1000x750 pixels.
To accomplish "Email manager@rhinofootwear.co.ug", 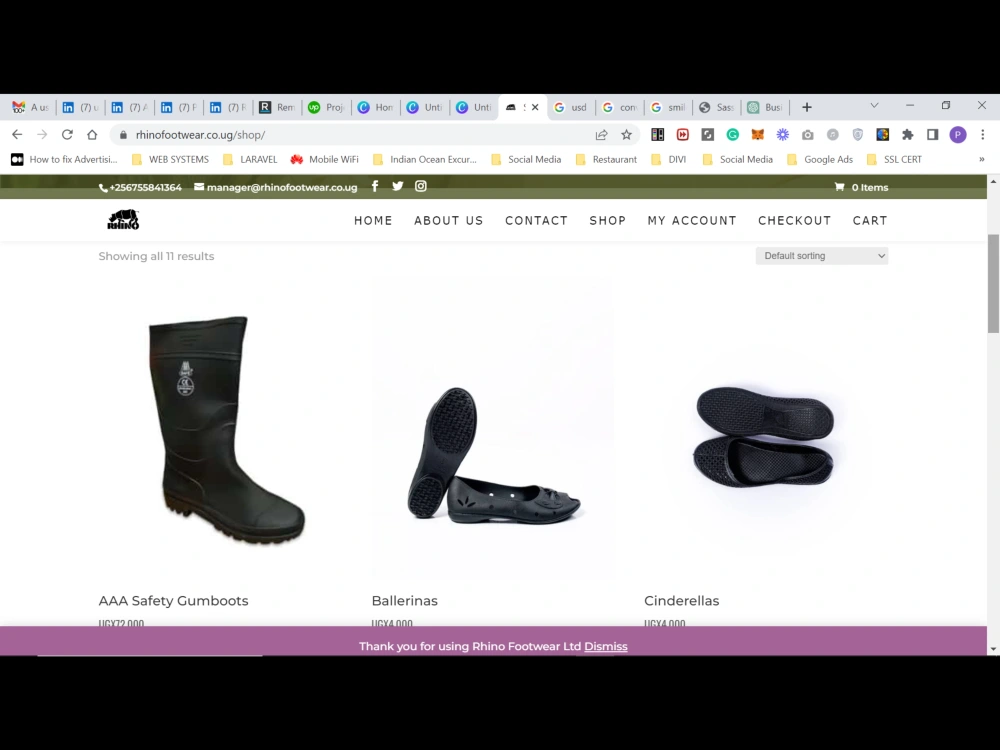I will 276,187.
